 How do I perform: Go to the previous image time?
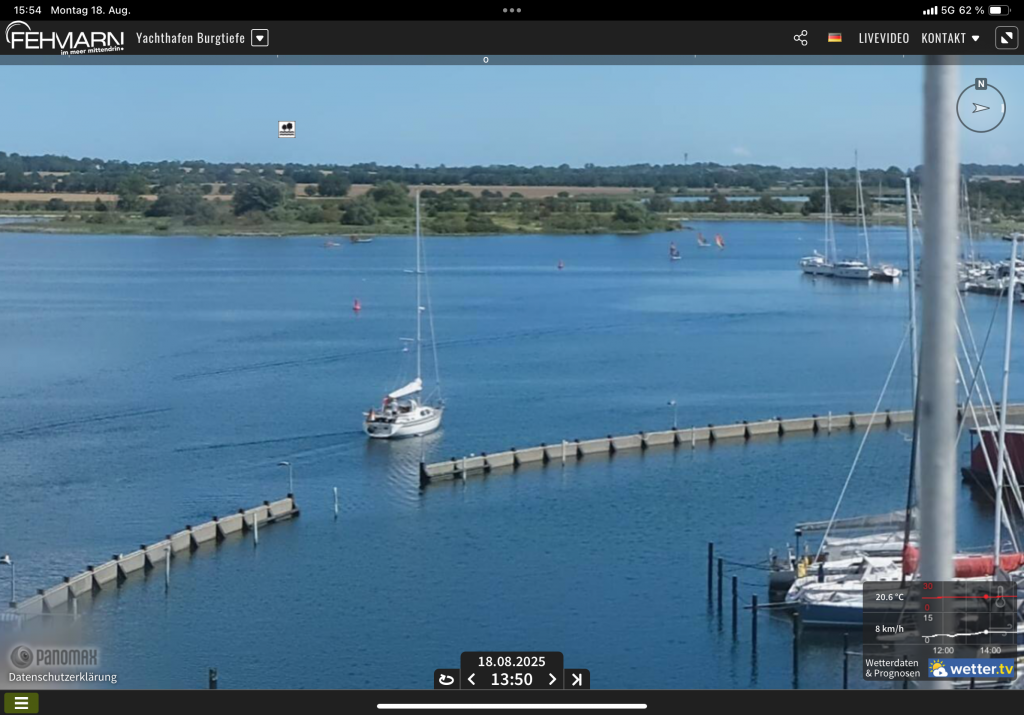[472, 680]
